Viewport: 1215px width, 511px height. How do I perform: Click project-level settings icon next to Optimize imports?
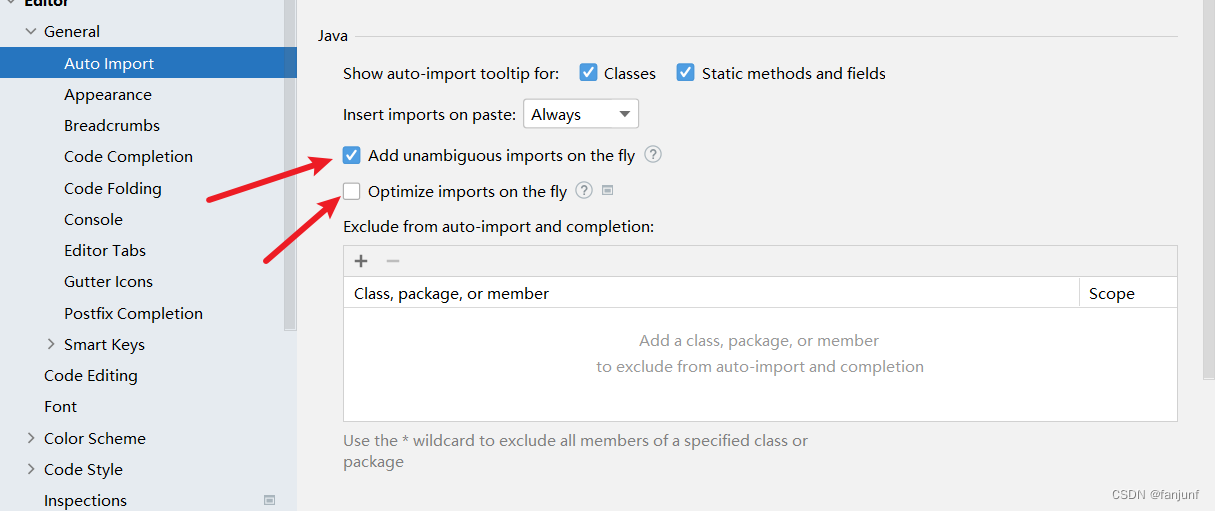(x=607, y=191)
